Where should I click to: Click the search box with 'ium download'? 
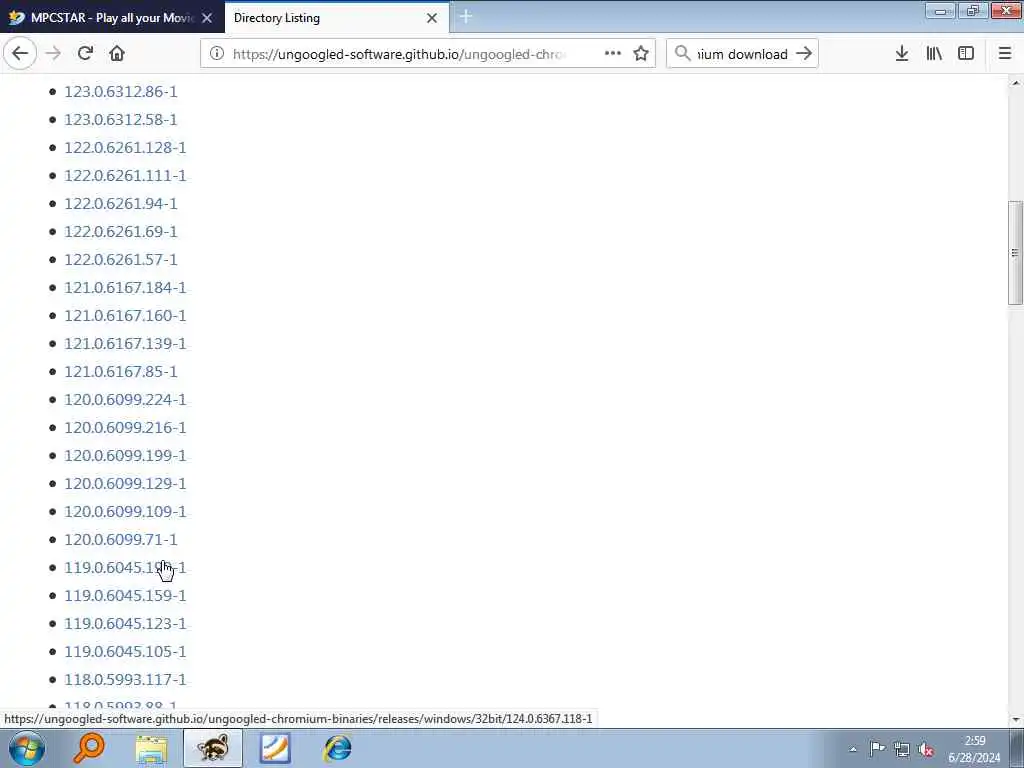click(742, 54)
